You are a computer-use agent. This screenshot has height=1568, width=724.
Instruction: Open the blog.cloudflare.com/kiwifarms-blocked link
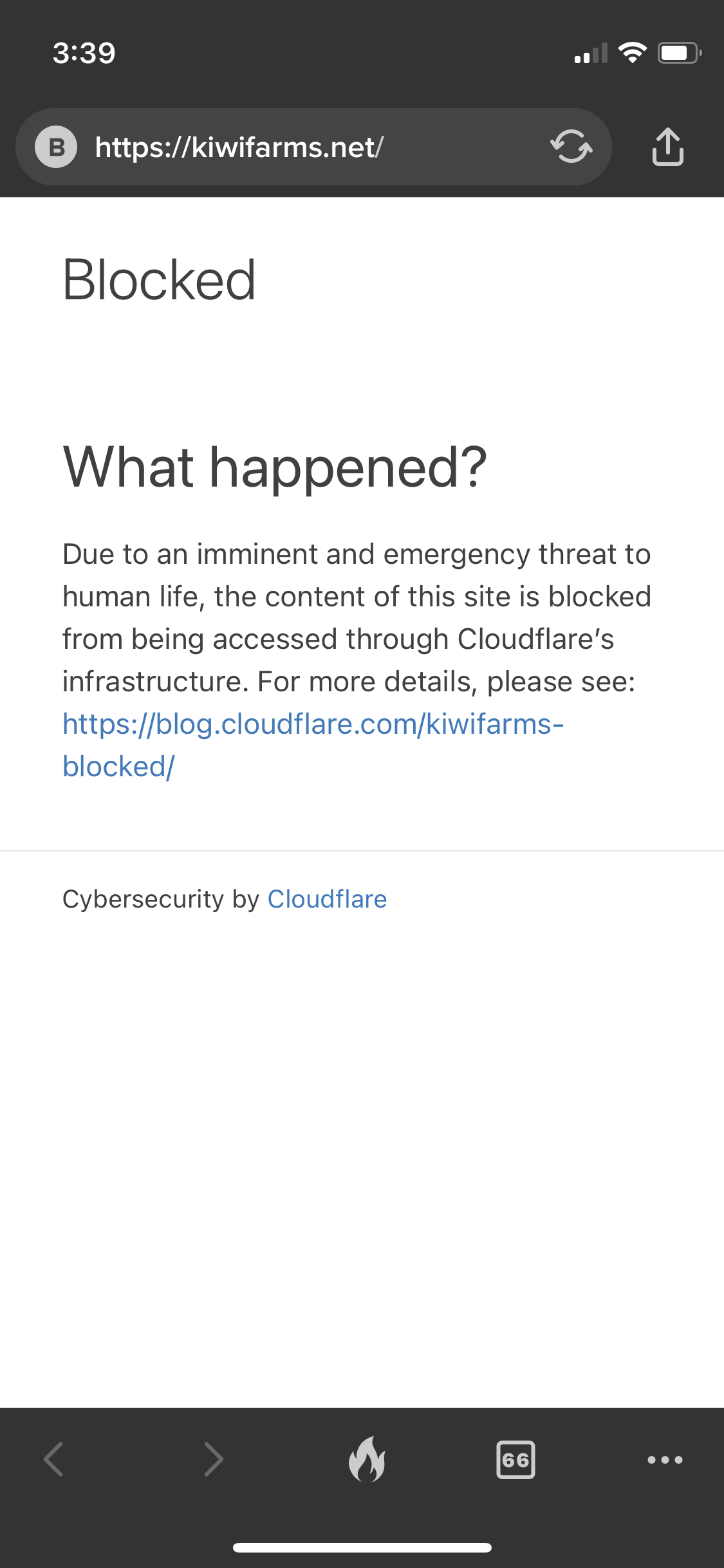point(313,725)
